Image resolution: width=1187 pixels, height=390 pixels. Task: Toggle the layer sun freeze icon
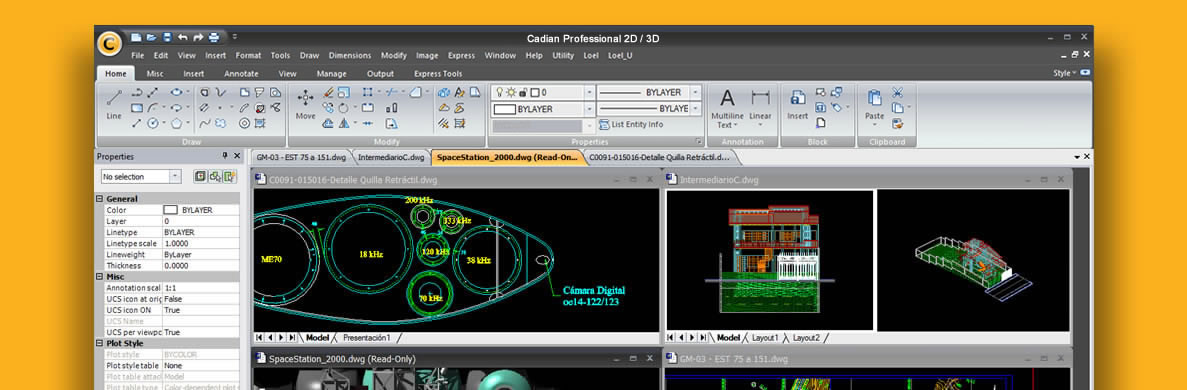[511, 92]
